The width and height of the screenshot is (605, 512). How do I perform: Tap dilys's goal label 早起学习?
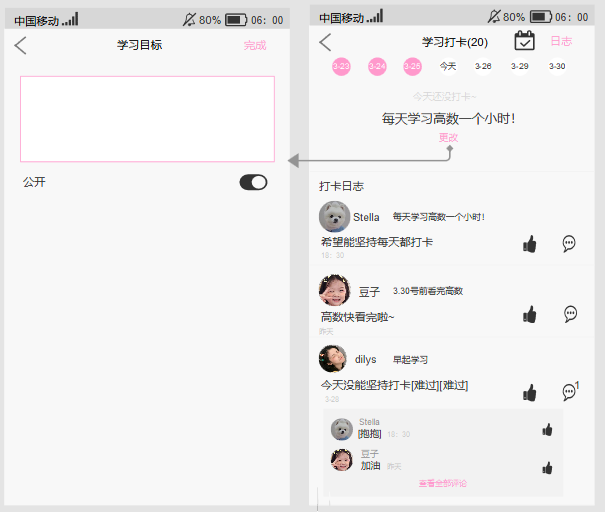(x=410, y=360)
